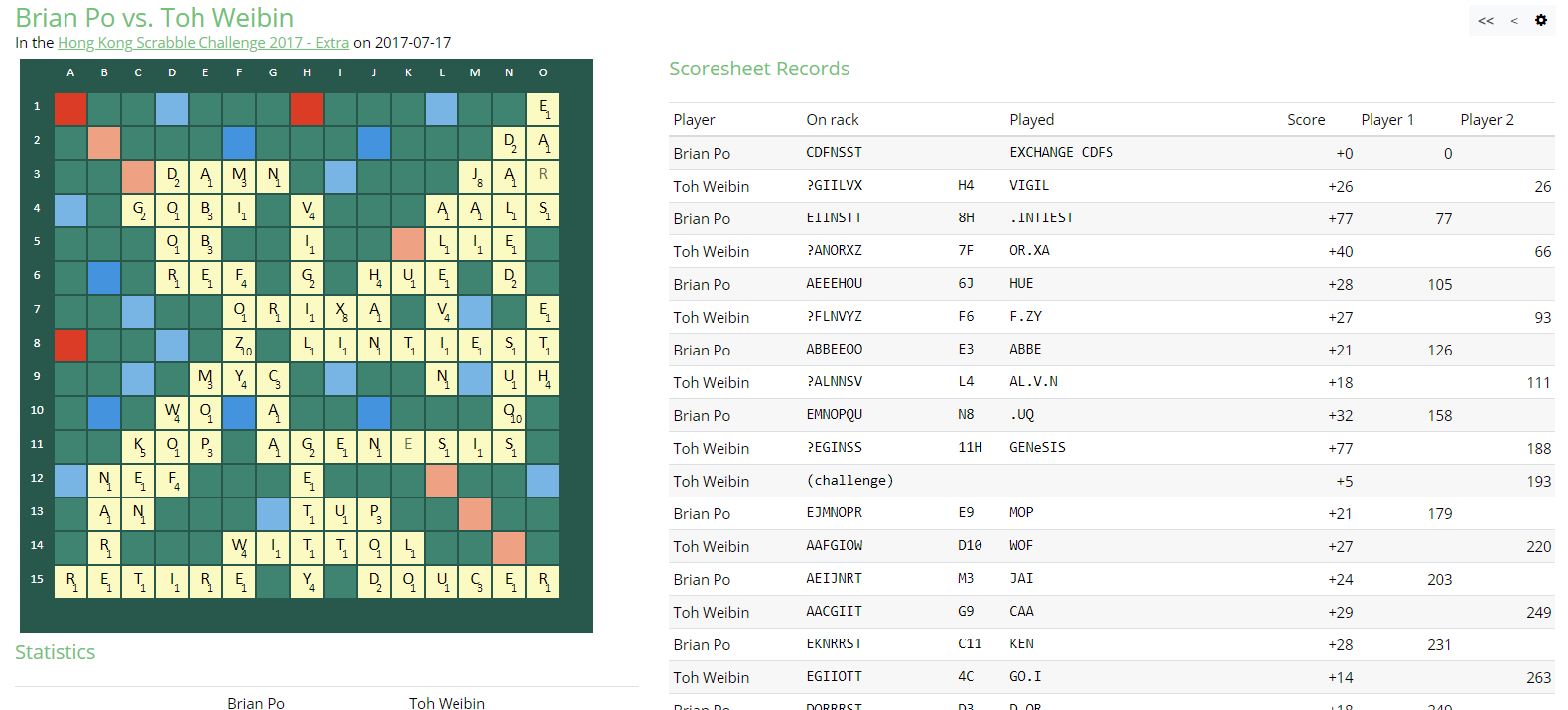Select the 'VIGIL' played word

[1029, 185]
